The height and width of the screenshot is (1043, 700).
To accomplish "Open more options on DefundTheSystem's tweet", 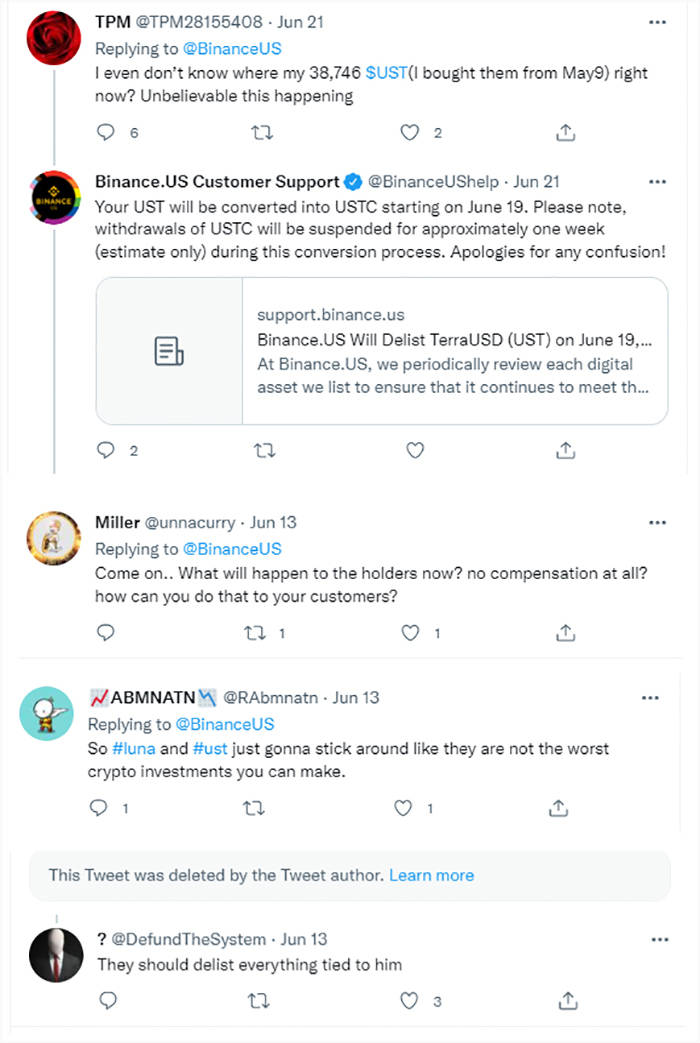I will click(659, 939).
